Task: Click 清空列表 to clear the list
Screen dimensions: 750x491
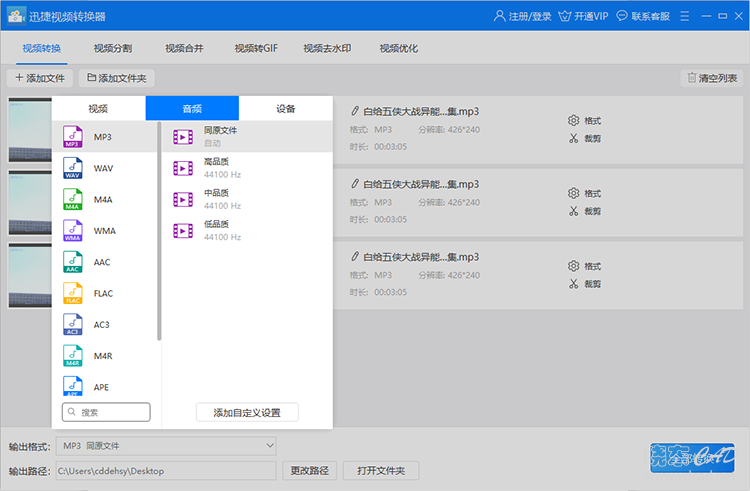Action: (712, 78)
